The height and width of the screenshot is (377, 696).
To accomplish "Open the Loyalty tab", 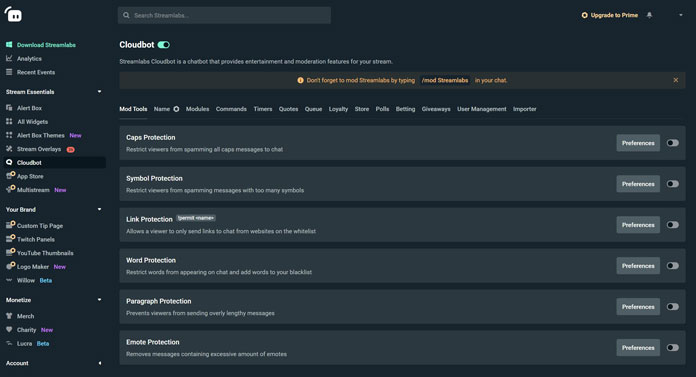I will point(338,109).
